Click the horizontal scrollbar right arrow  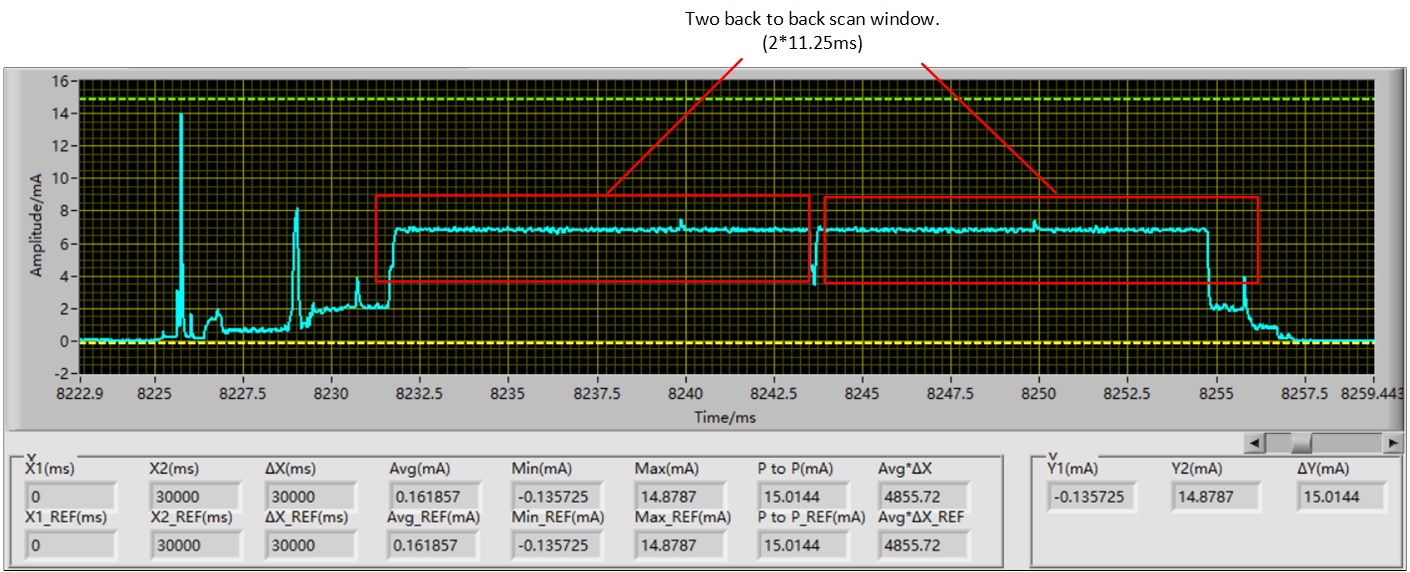[1392, 441]
